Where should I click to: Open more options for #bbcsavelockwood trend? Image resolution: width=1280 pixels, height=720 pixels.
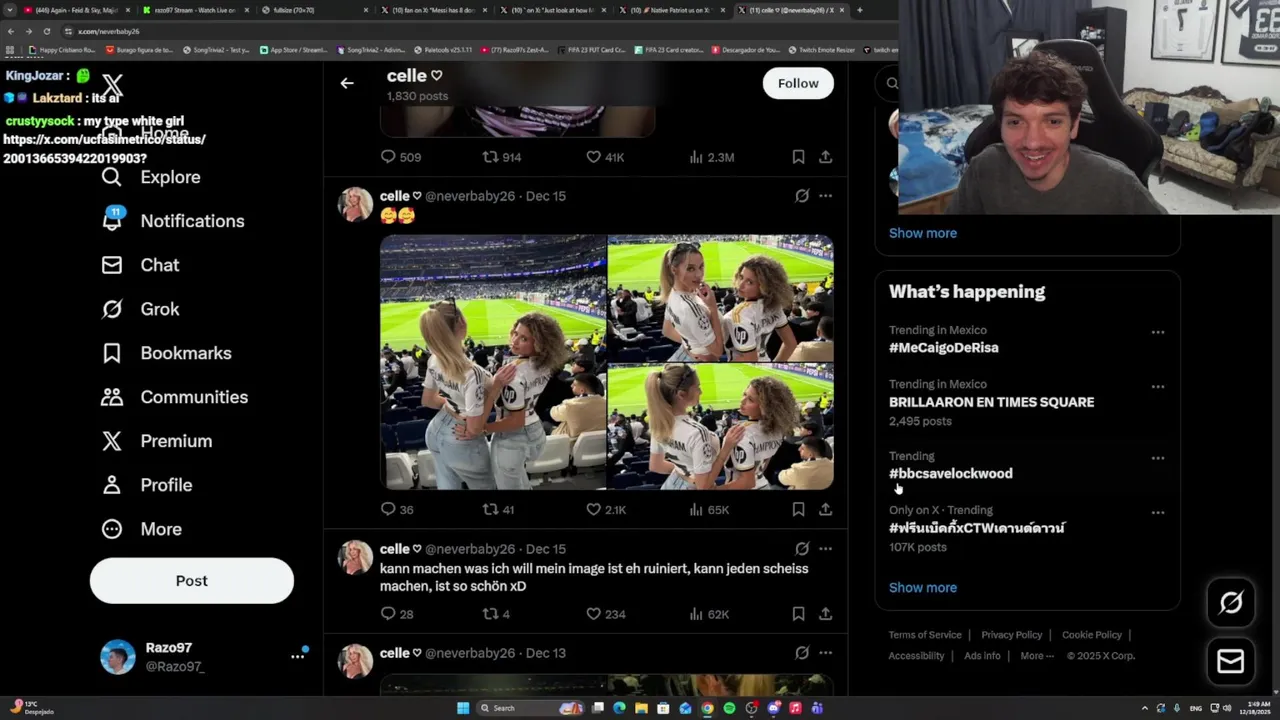click(x=1158, y=458)
